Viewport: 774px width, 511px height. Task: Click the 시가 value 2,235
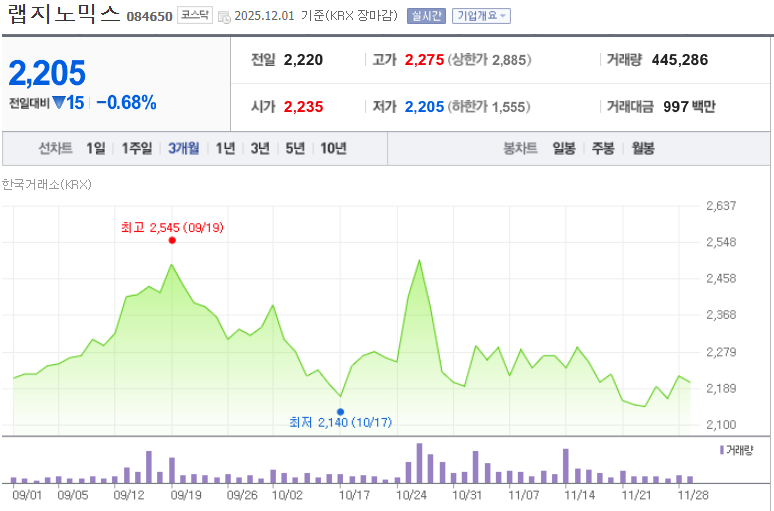[303, 107]
